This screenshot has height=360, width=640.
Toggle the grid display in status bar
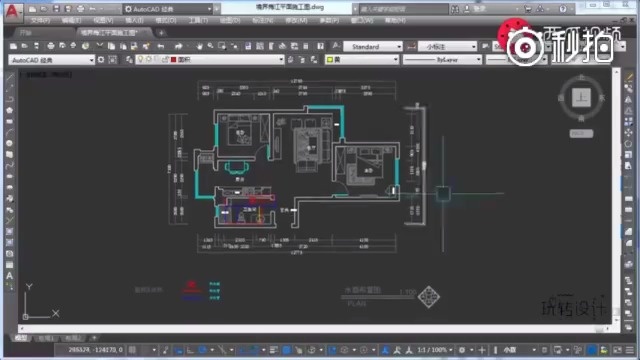pos(132,350)
